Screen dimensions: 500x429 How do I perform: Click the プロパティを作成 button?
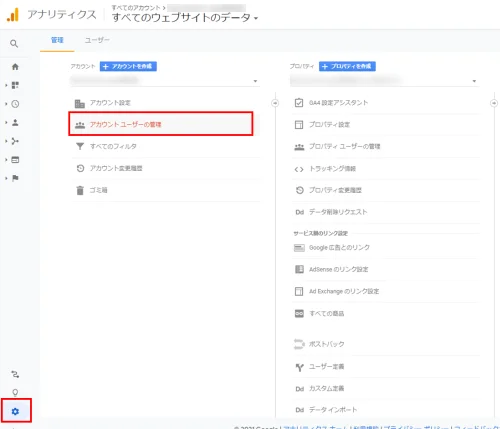point(347,66)
